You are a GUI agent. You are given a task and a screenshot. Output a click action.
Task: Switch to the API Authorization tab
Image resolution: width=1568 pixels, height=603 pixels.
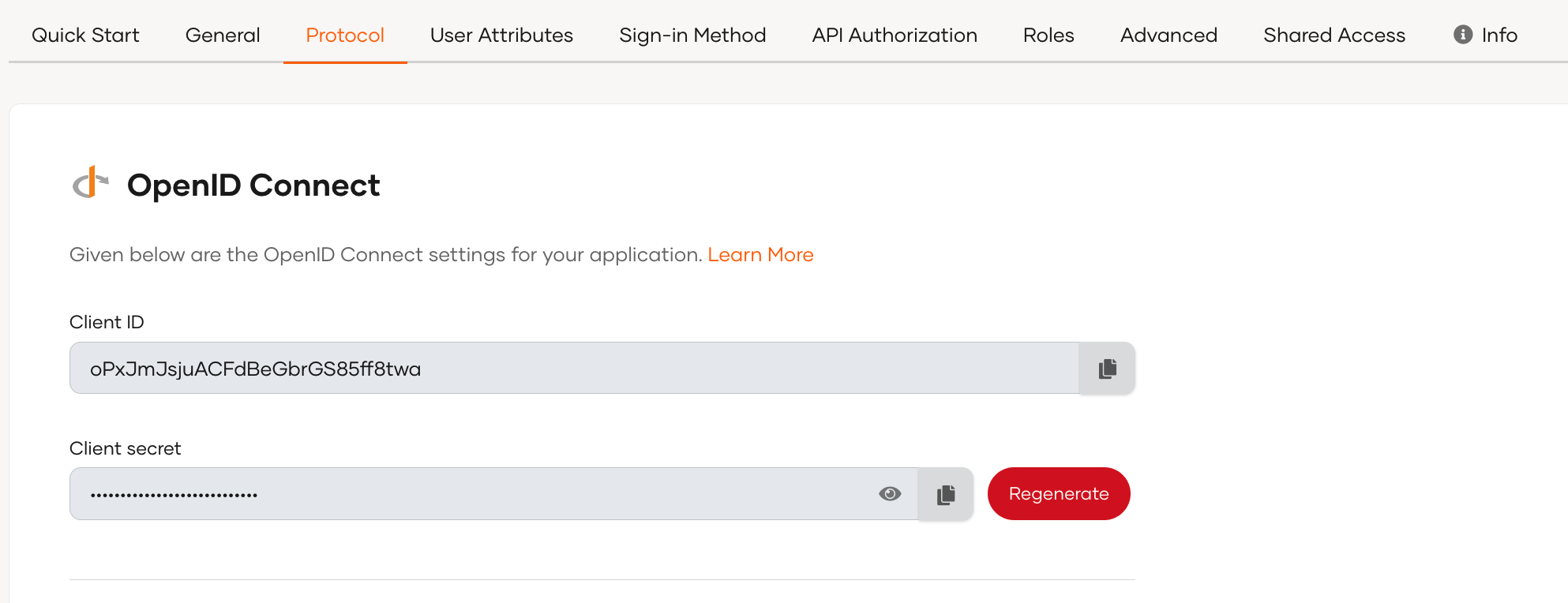coord(895,36)
